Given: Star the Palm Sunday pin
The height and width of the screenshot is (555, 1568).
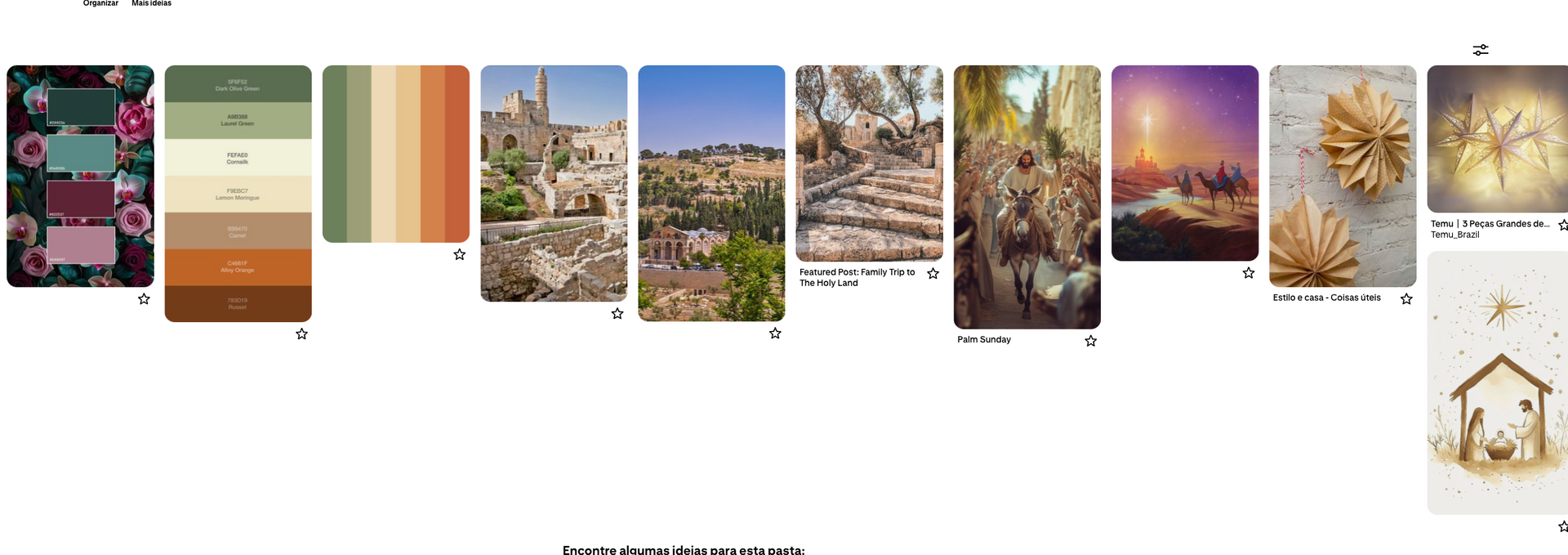Looking at the screenshot, I should coord(1090,340).
